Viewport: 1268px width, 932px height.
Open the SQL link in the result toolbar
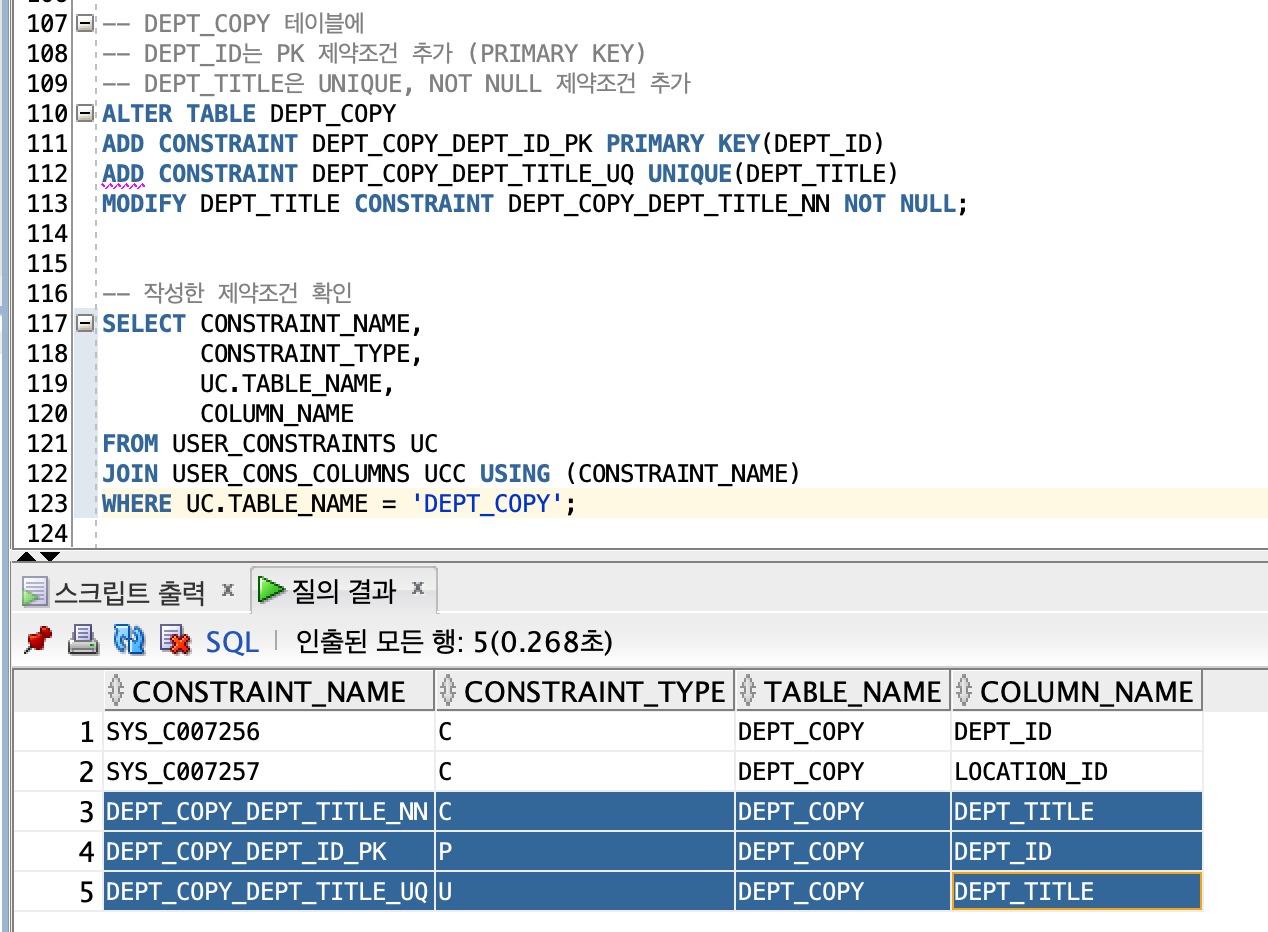(232, 641)
